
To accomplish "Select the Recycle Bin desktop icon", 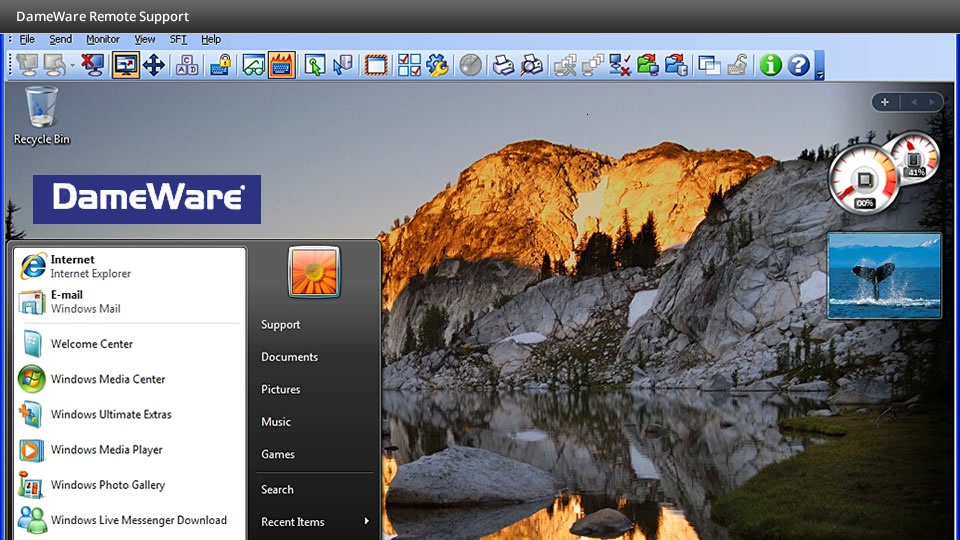I will (42, 116).
